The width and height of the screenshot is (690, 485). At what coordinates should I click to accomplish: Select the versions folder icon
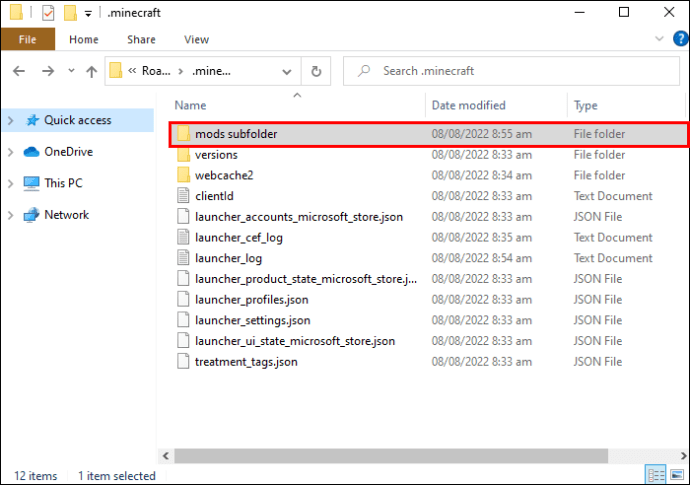tap(184, 154)
